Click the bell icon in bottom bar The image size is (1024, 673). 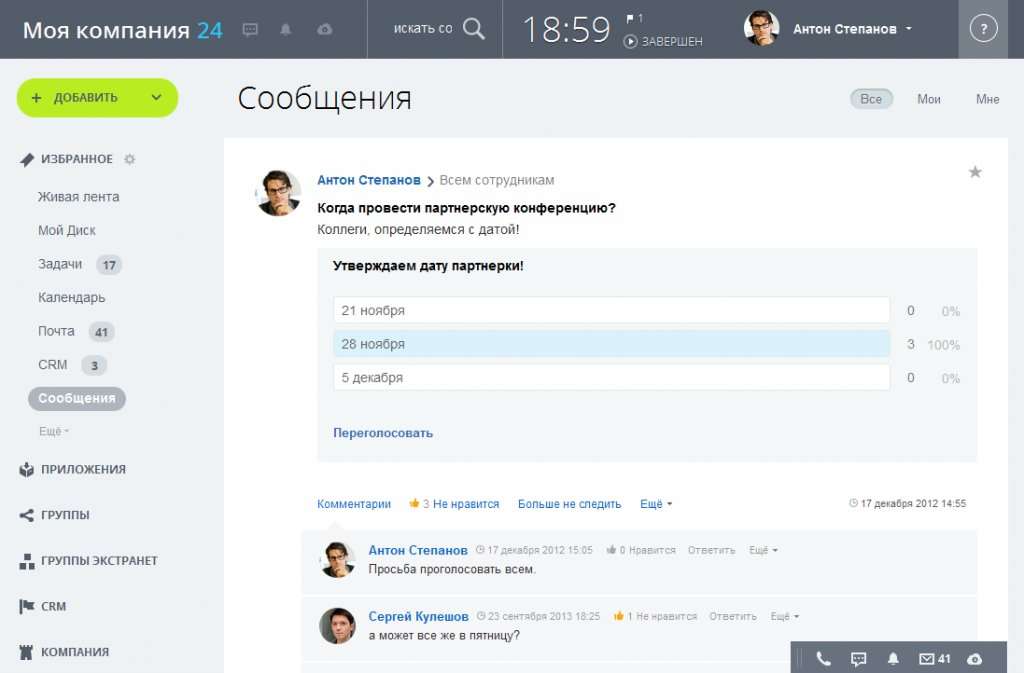pos(893,659)
